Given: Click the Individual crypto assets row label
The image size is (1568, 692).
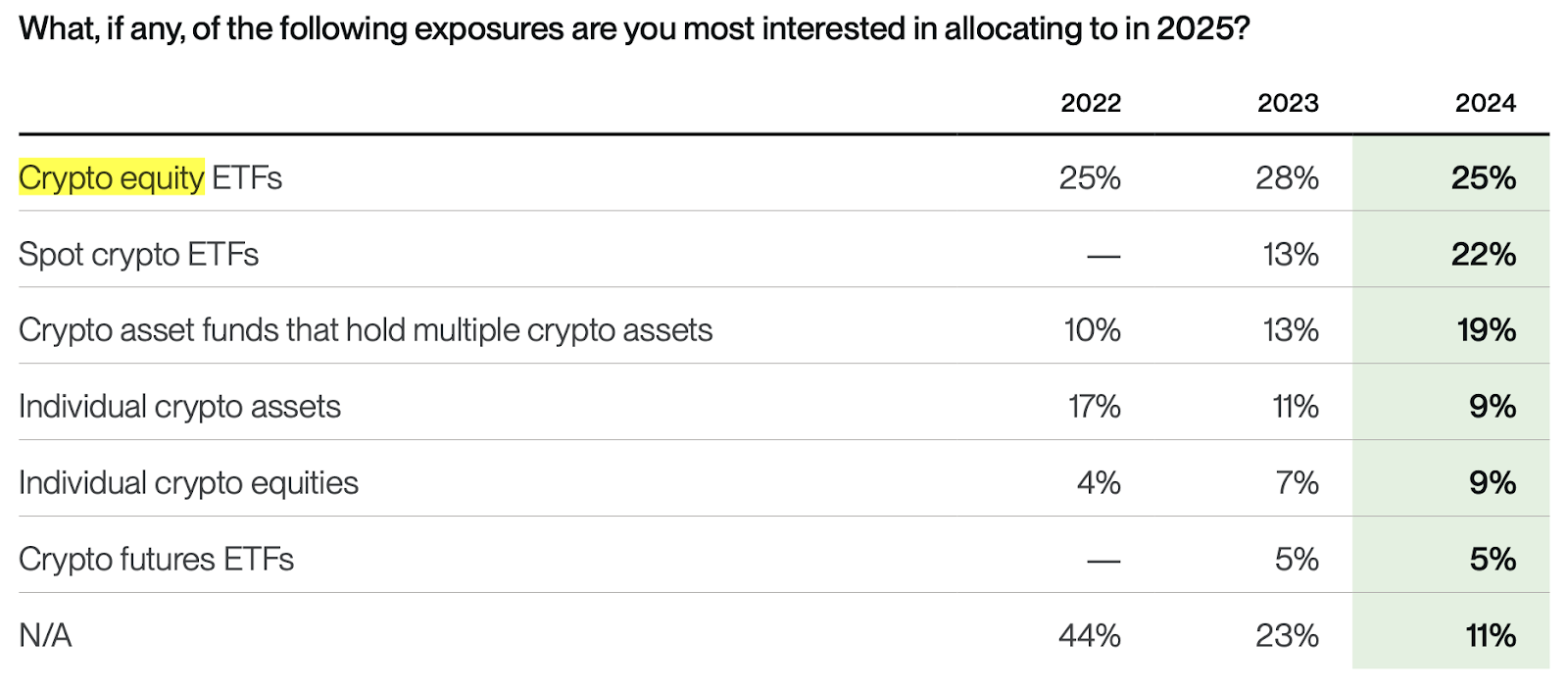Looking at the screenshot, I should pos(179,407).
